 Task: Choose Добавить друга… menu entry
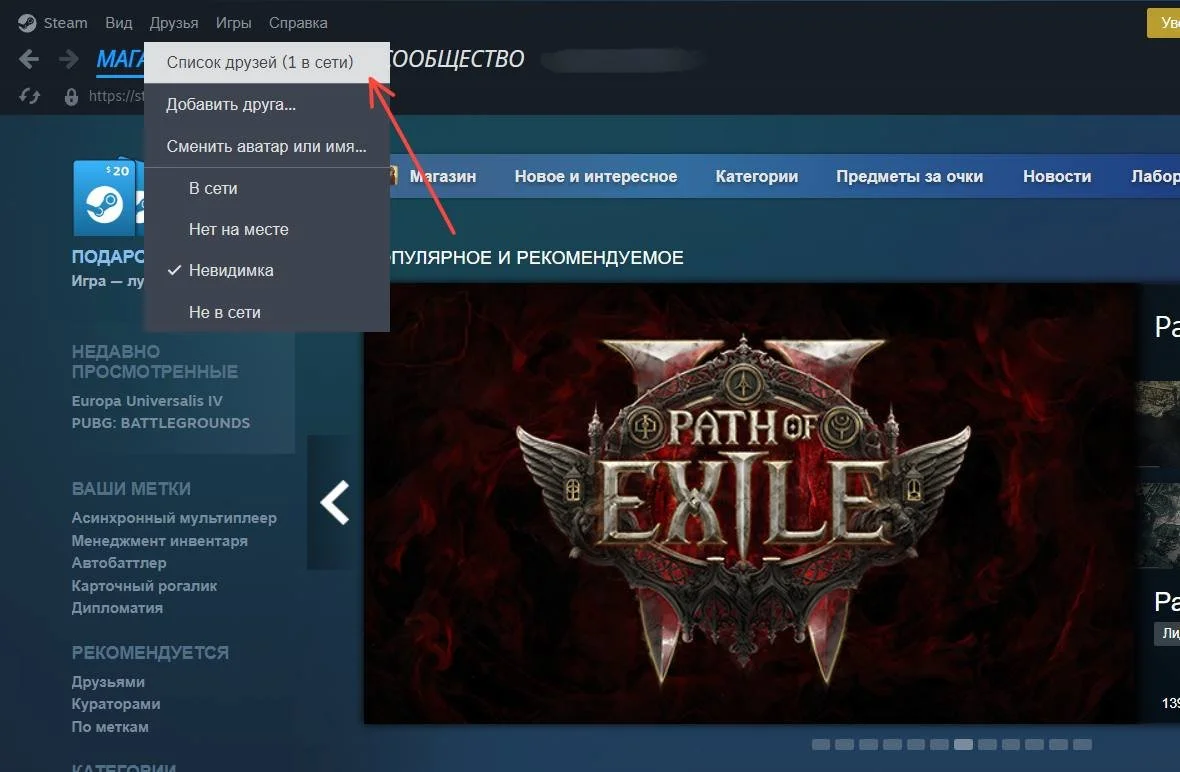click(x=267, y=105)
